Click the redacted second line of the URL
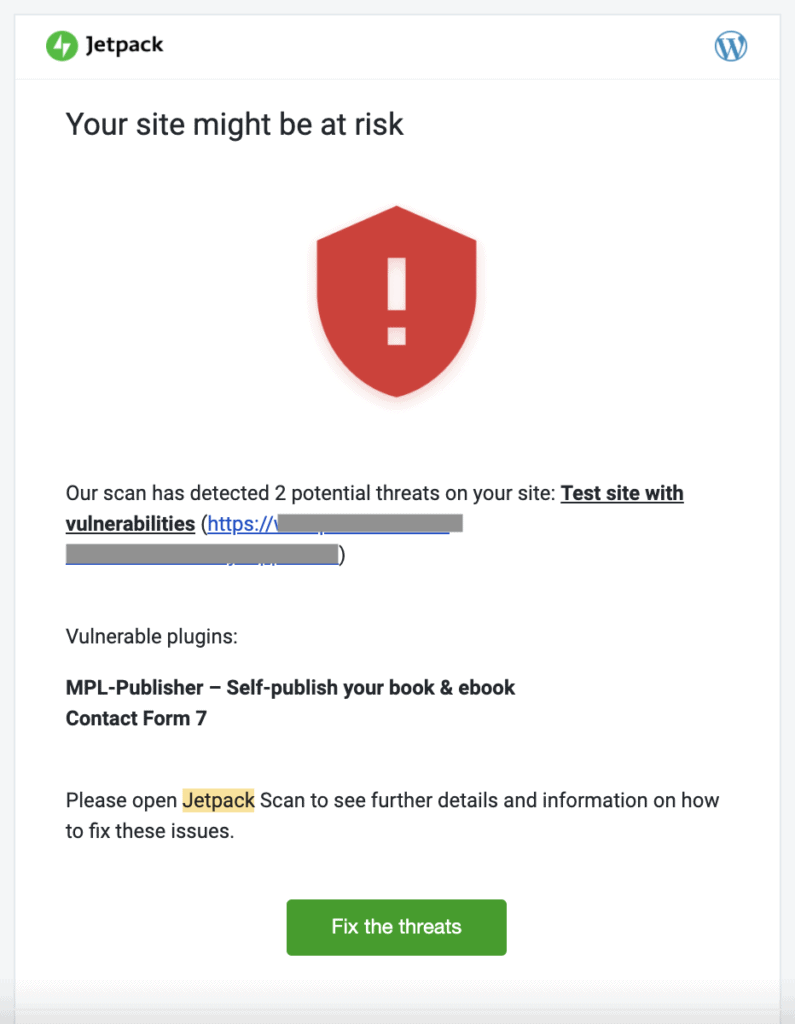The height and width of the screenshot is (1024, 795). (203, 555)
